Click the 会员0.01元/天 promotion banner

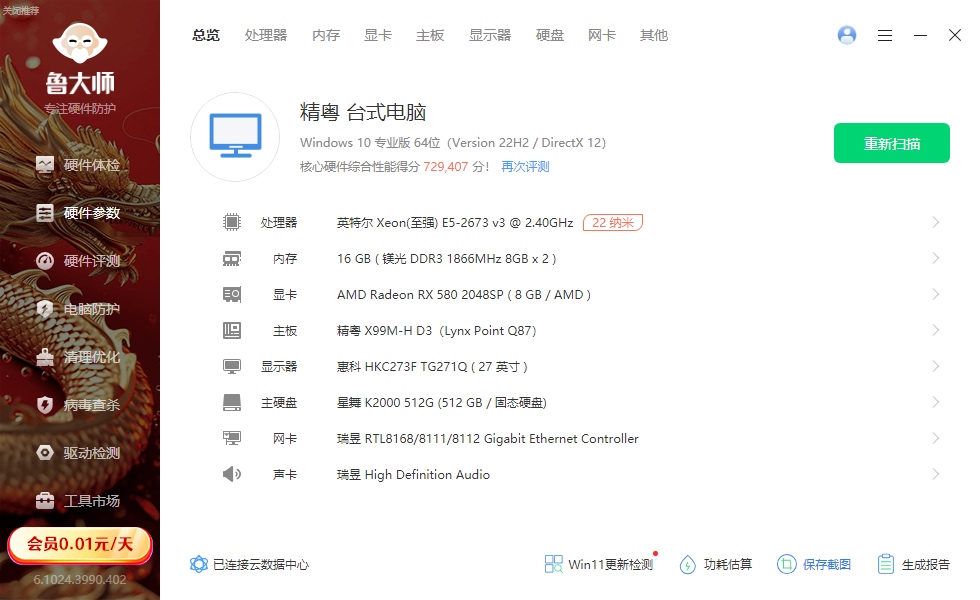[x=80, y=544]
